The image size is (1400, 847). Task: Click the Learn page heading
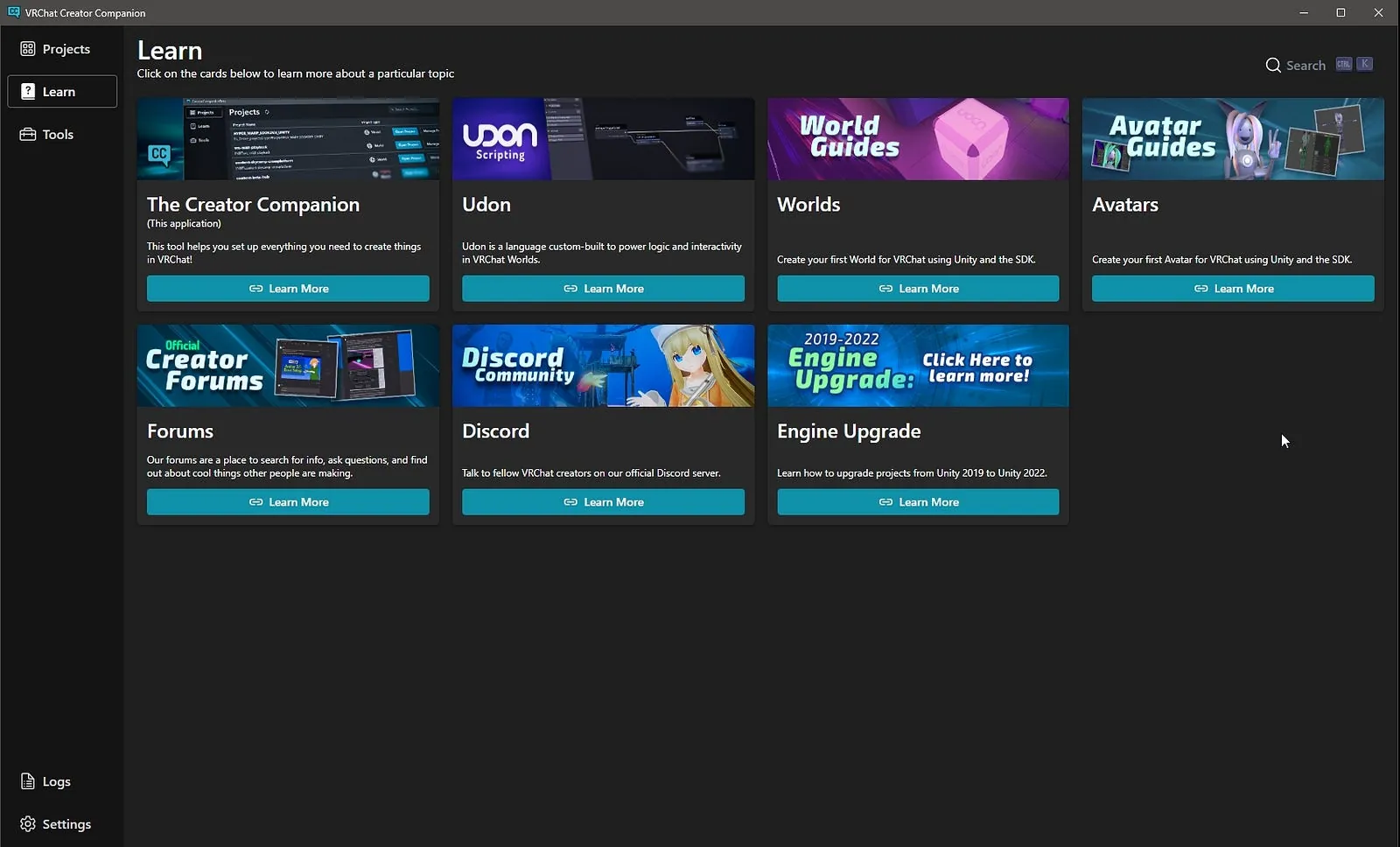pyautogui.click(x=170, y=51)
